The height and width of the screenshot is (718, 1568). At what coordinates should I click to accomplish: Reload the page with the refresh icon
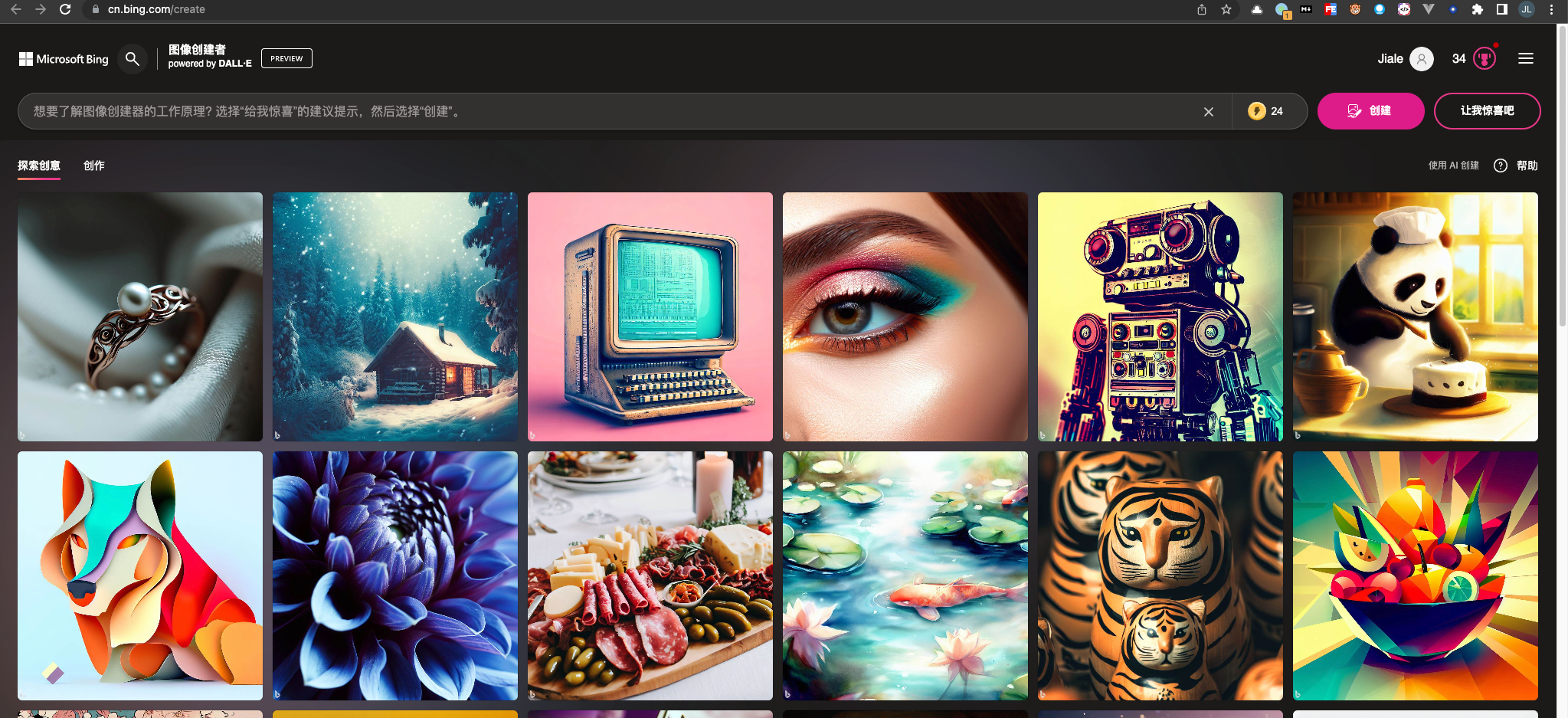tap(65, 9)
